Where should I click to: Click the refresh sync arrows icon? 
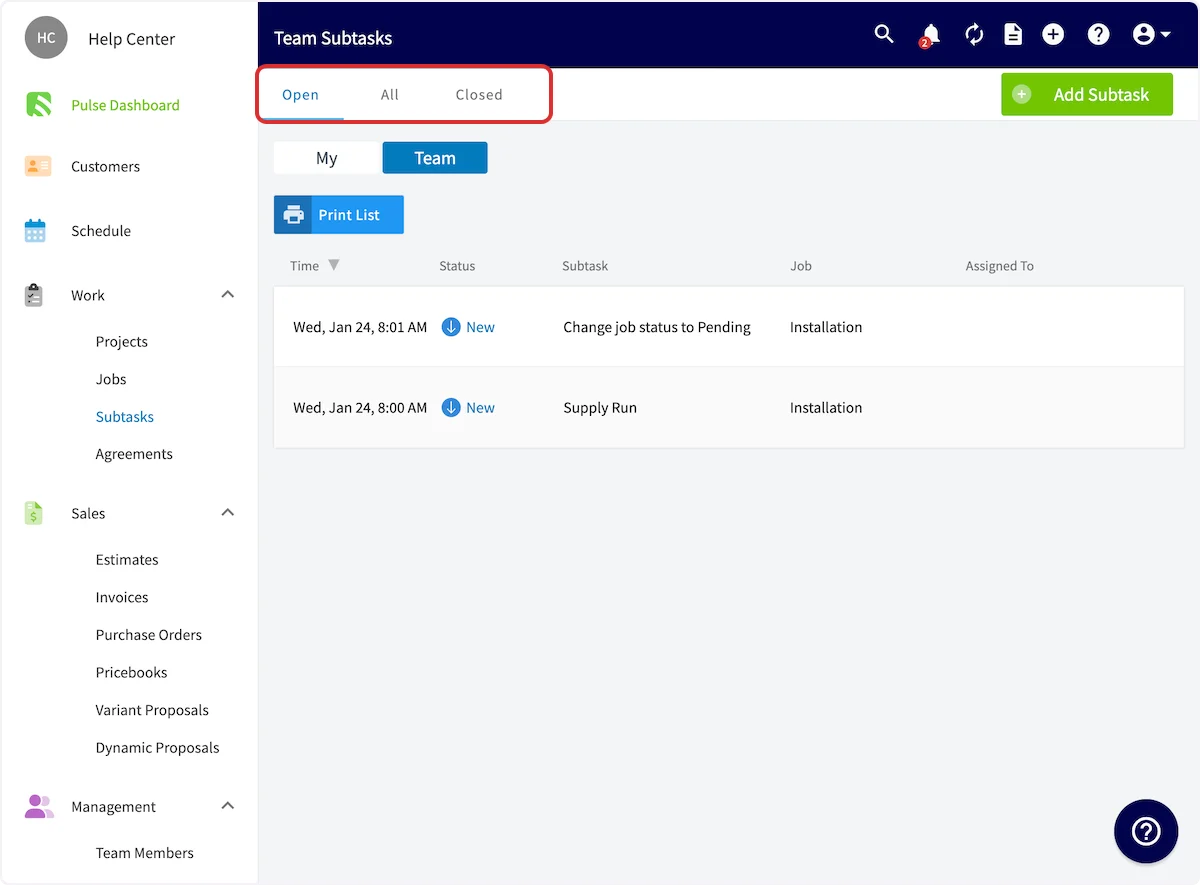[x=974, y=35]
